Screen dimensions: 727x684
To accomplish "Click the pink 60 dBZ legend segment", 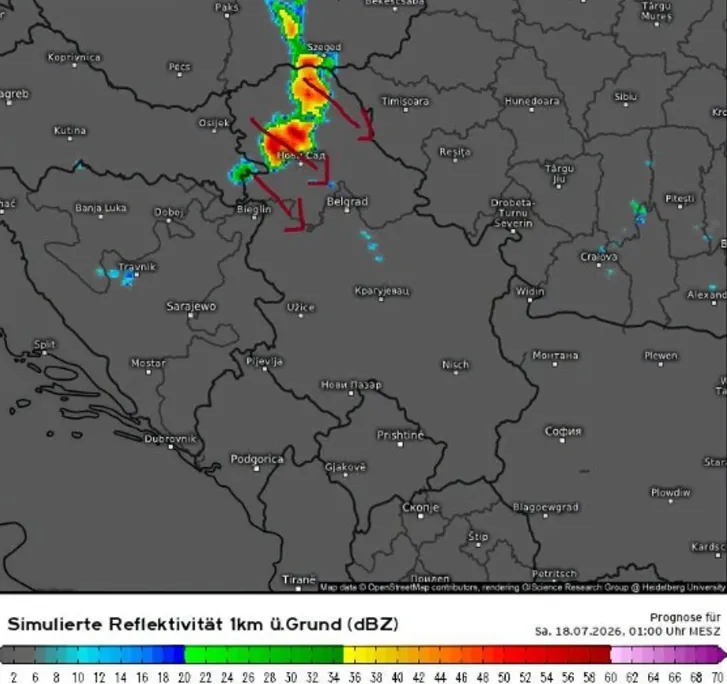I will coord(621,654).
